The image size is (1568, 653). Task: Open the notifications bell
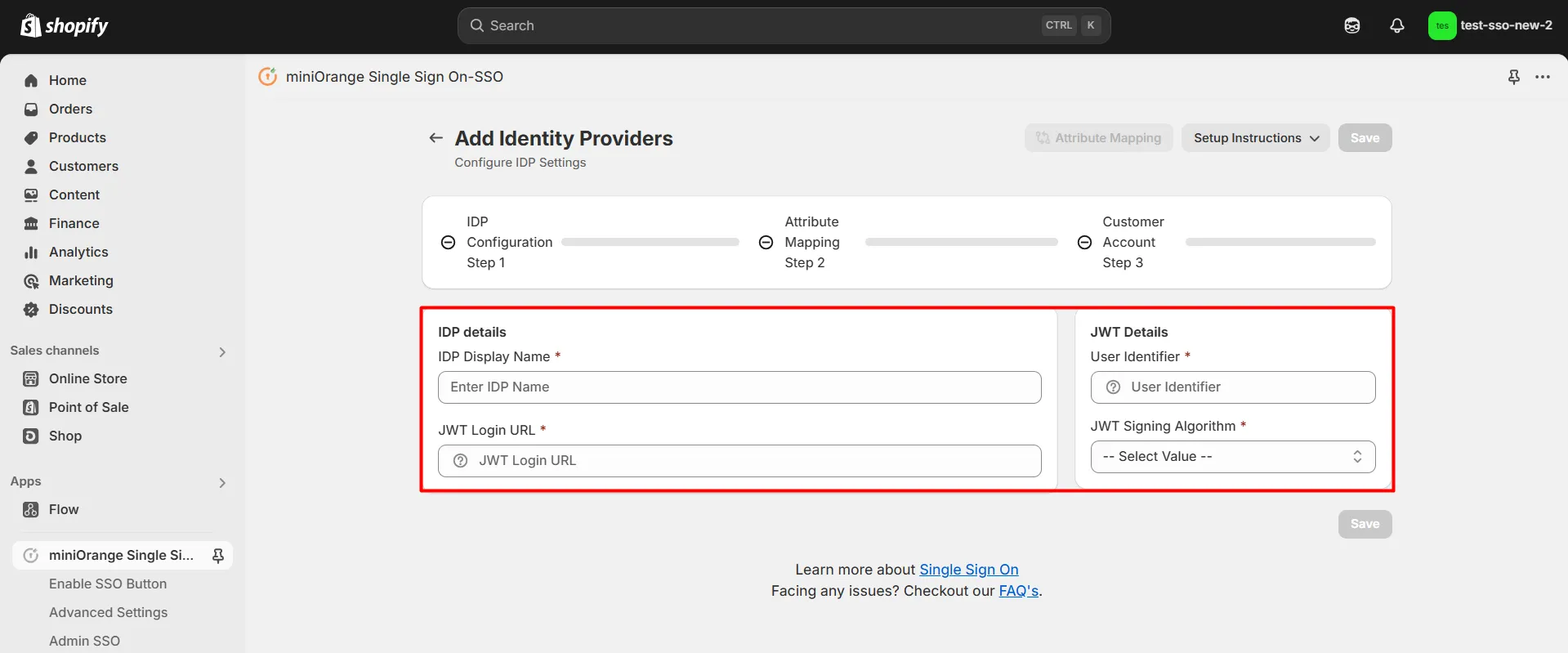pos(1397,25)
